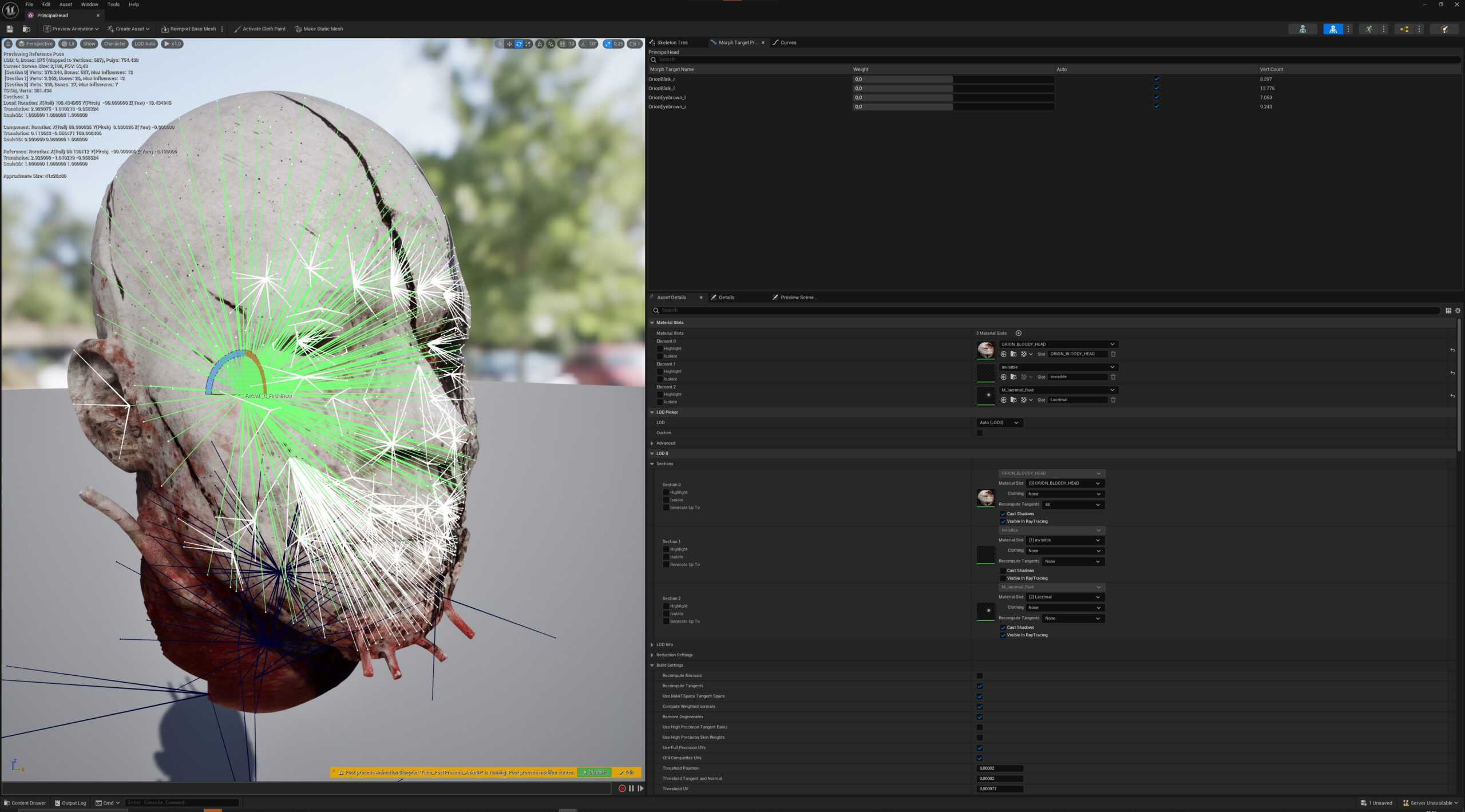Open the Animation Blueprint mode node graph icon

(x=1404, y=29)
